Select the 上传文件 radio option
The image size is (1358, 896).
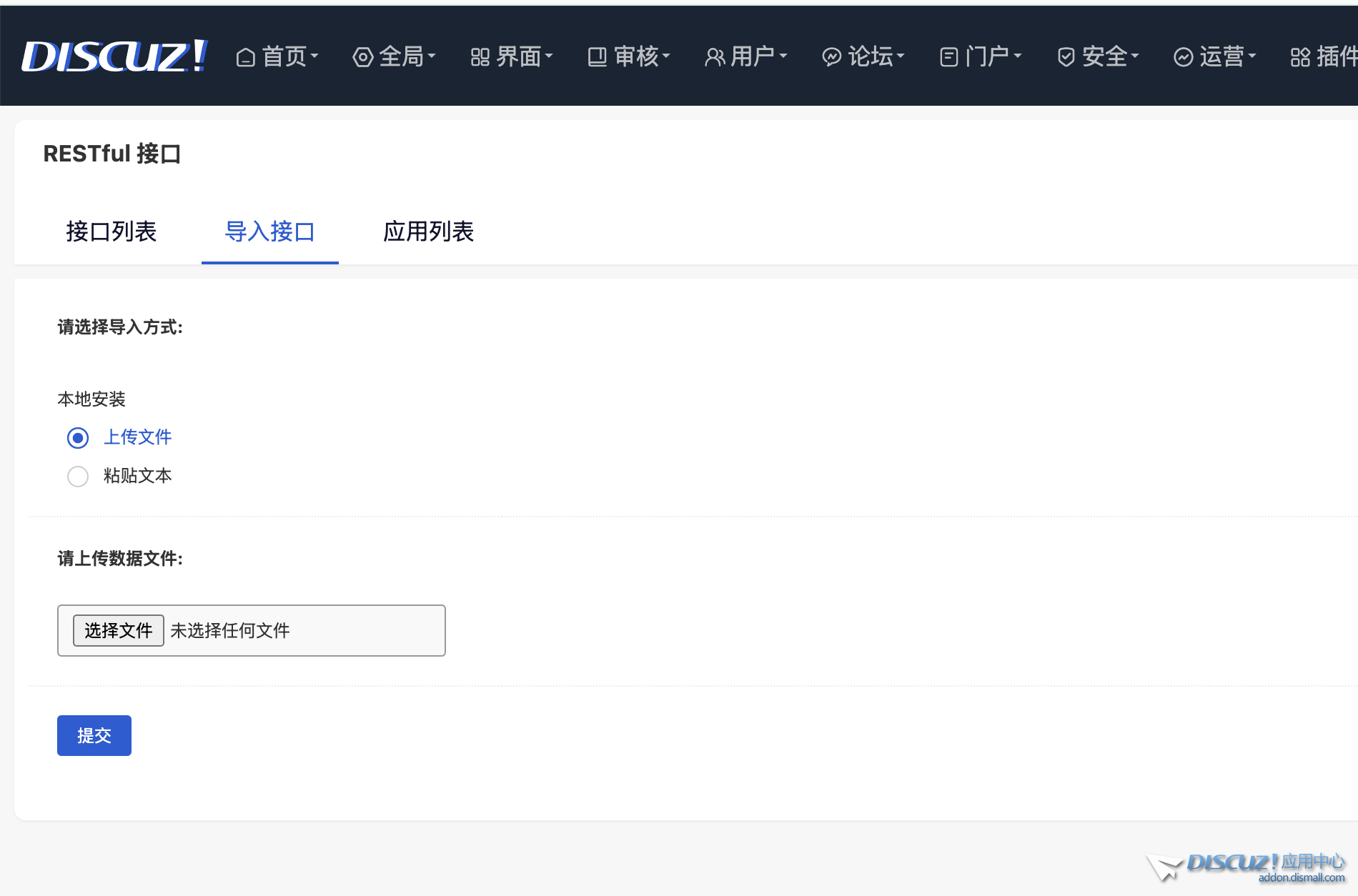[x=78, y=437]
